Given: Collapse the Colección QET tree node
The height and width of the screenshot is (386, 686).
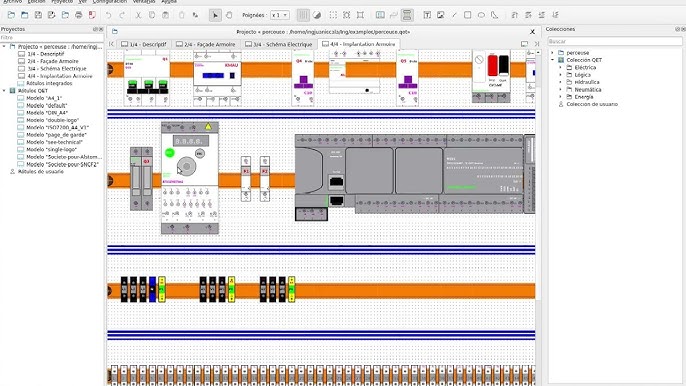Looking at the screenshot, I should [553, 60].
